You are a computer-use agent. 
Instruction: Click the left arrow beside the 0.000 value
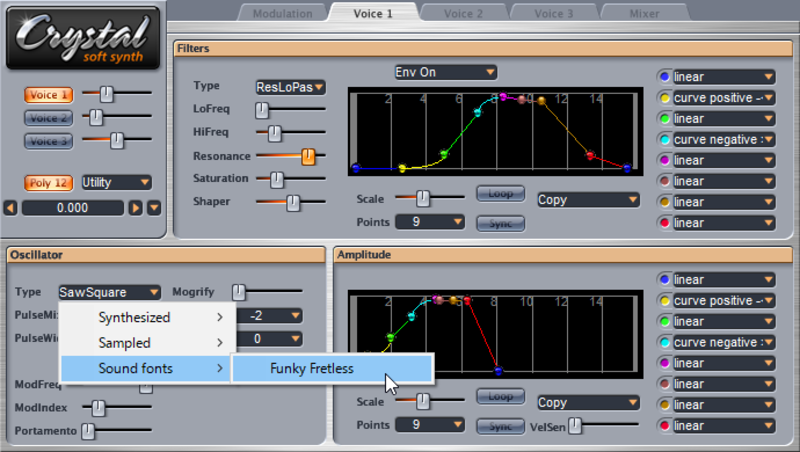pos(11,208)
